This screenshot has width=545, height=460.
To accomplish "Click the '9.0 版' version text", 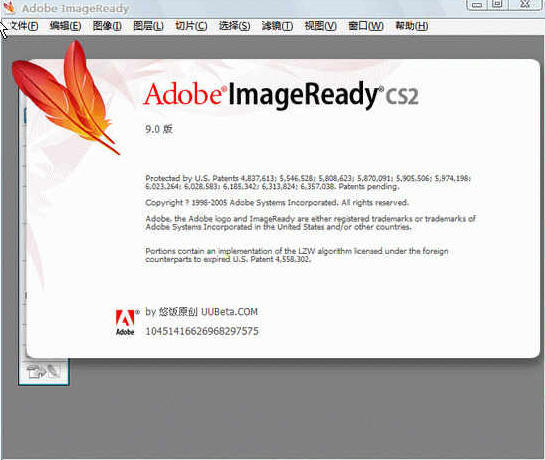I will pyautogui.click(x=159, y=129).
